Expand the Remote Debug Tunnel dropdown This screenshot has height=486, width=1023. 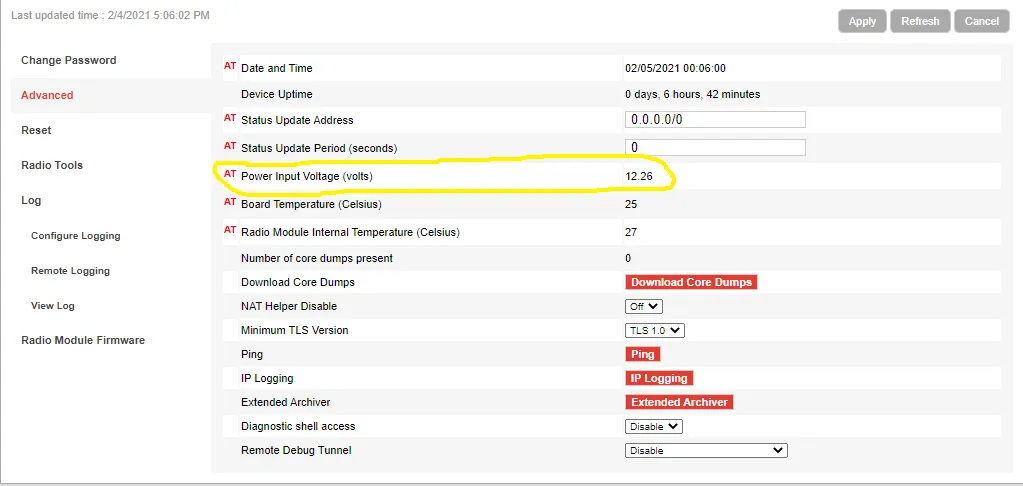tap(706, 451)
